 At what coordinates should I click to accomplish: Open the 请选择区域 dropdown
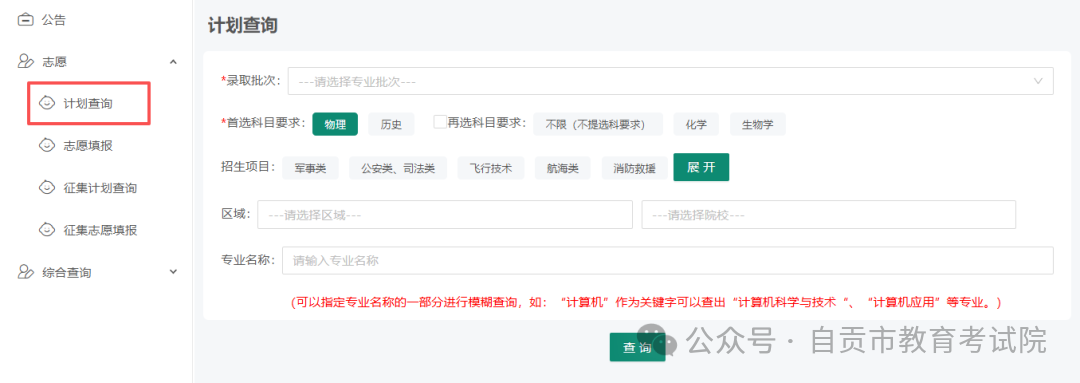pos(445,214)
